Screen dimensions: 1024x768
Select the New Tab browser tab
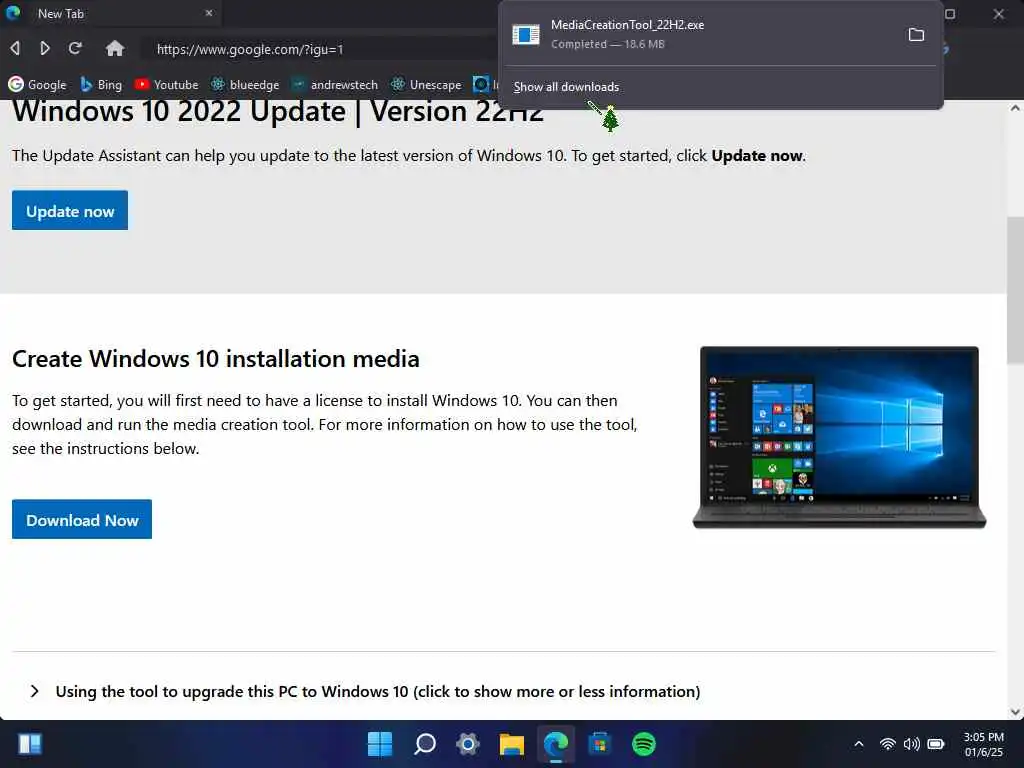pos(110,13)
